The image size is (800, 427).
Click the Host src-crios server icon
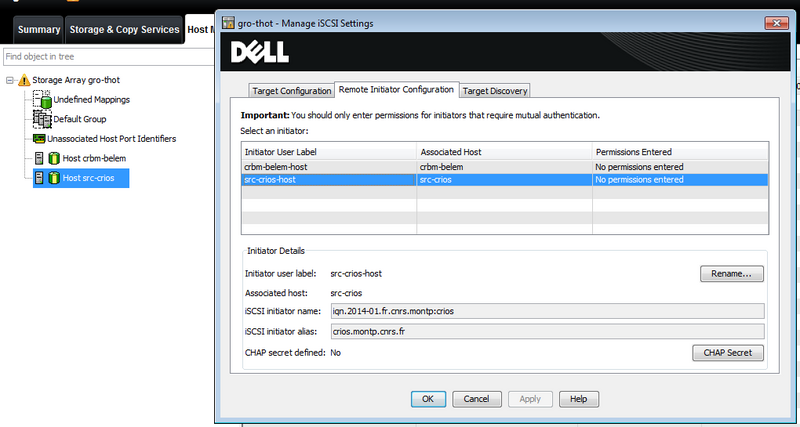click(x=46, y=178)
